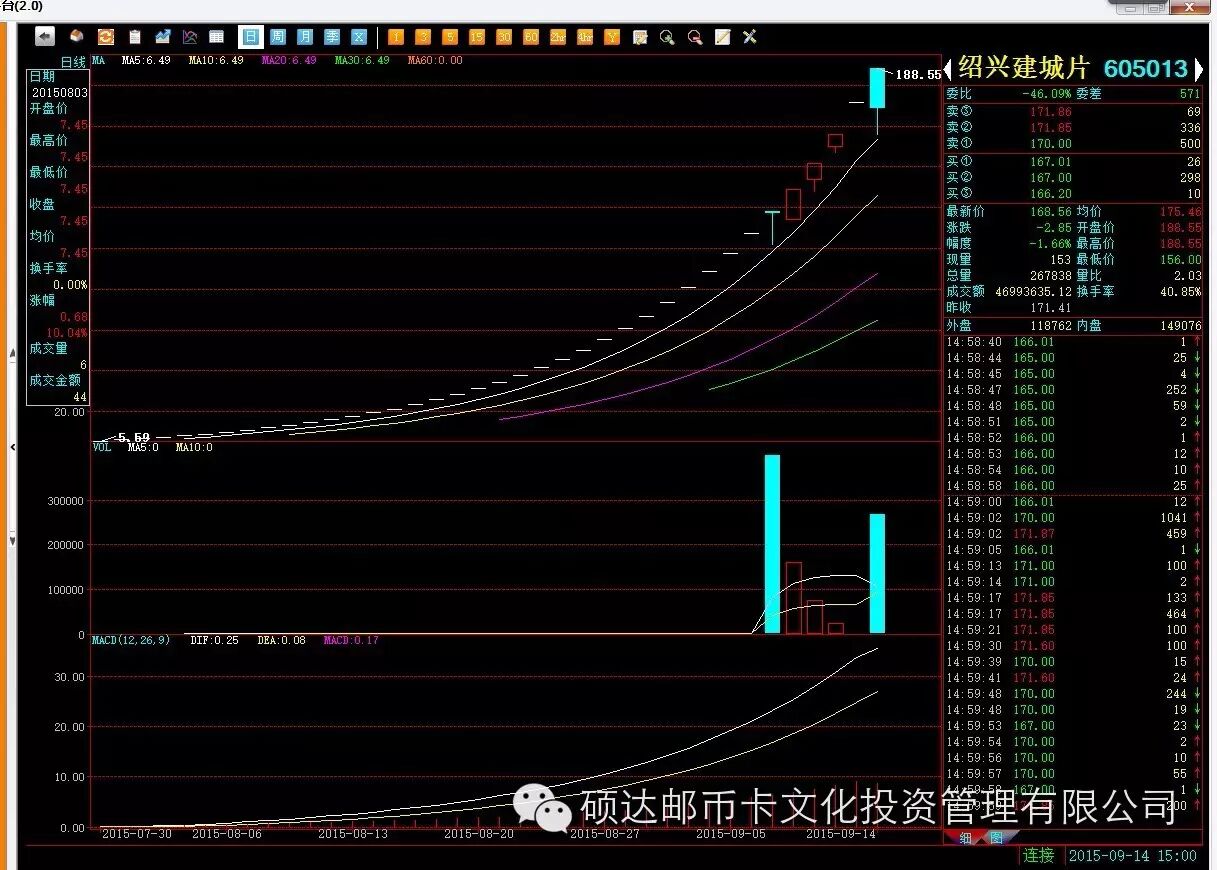Select the 日线 label above chart
The height and width of the screenshot is (870, 1217).
coord(74,62)
